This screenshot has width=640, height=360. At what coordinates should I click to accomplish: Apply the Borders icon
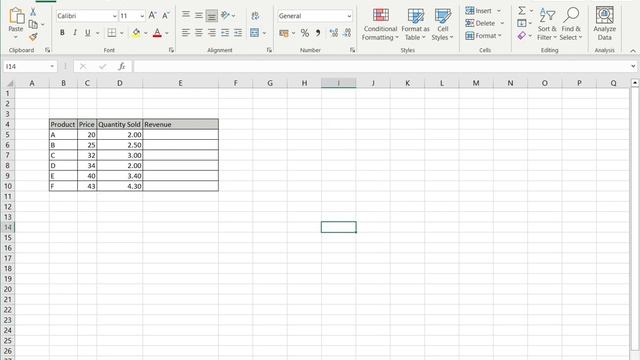pyautogui.click(x=111, y=33)
